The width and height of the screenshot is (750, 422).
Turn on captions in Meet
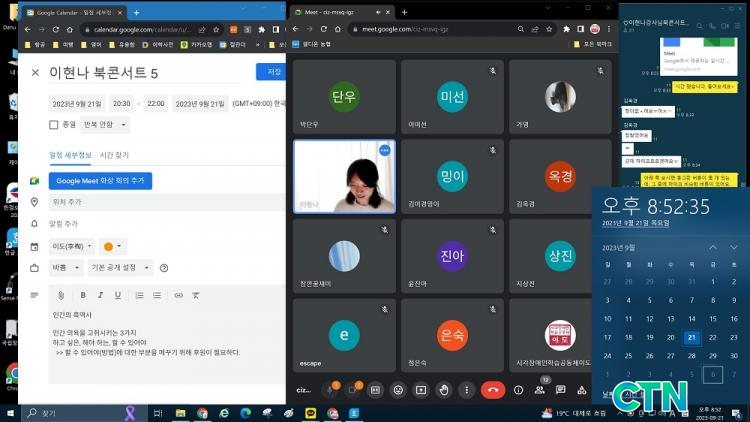375,389
